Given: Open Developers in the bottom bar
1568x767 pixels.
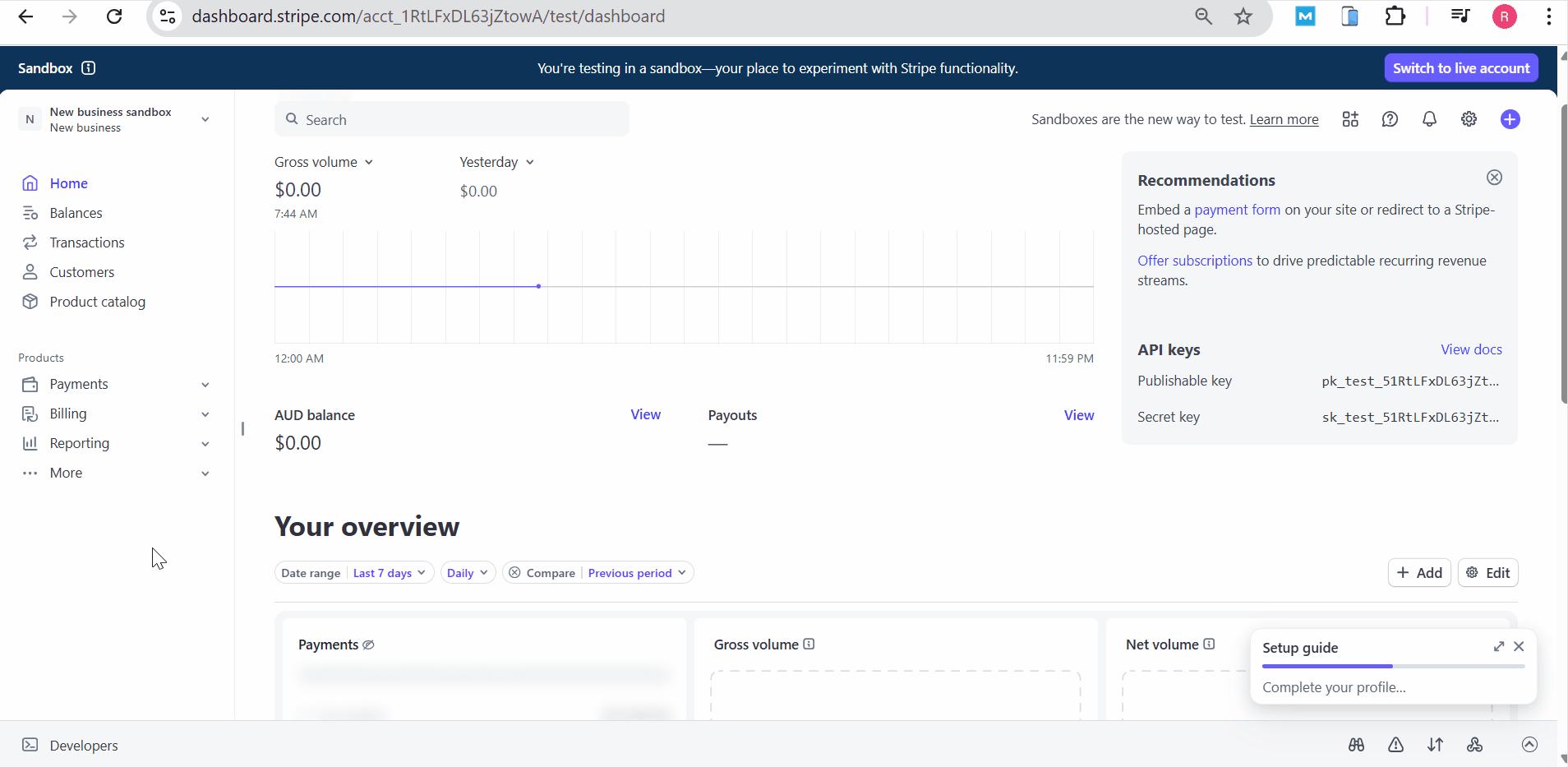Looking at the screenshot, I should (x=70, y=746).
